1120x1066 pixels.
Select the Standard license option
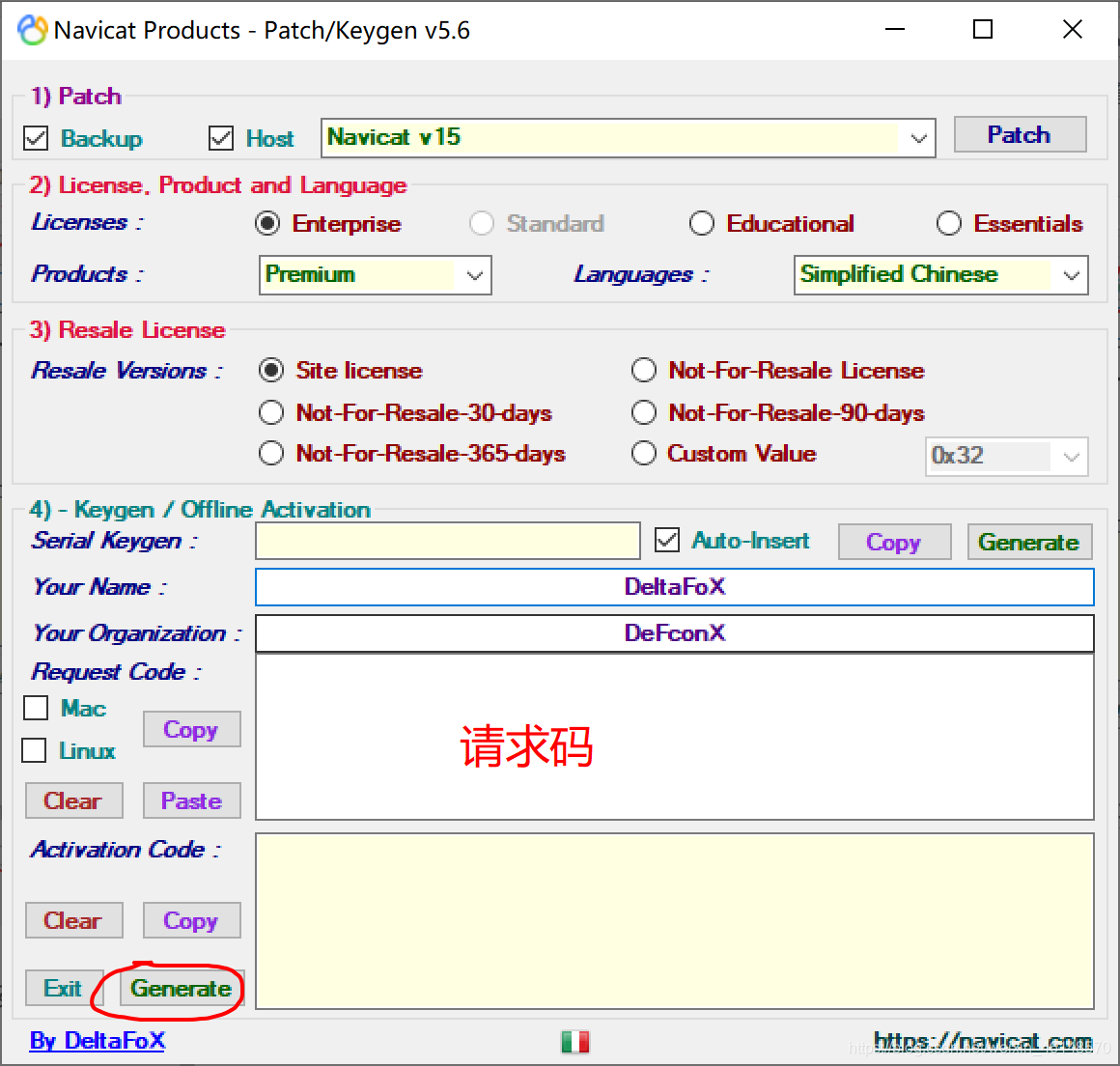(482, 224)
